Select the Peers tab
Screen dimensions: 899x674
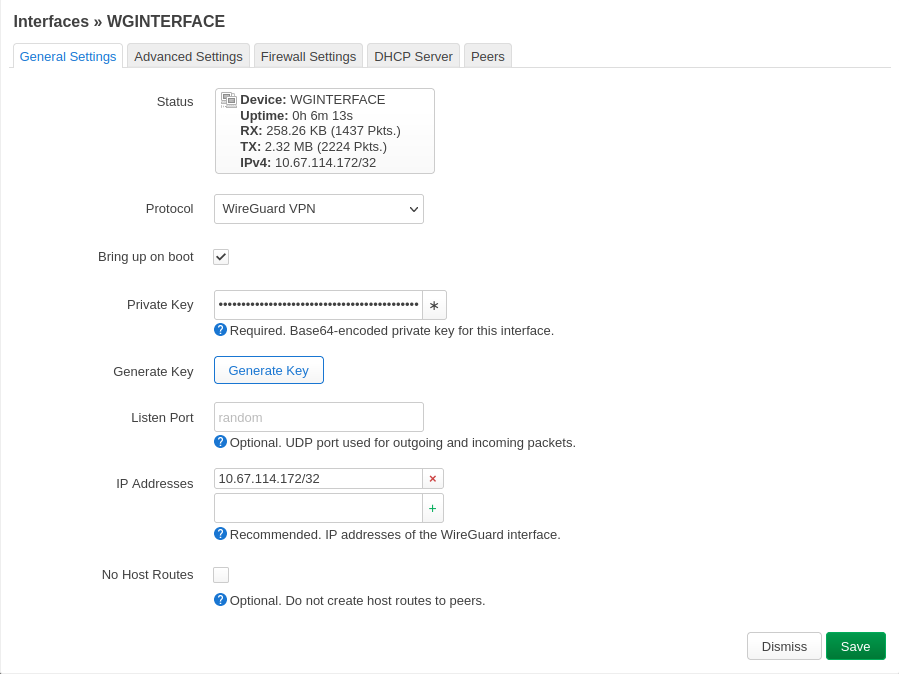pos(488,56)
